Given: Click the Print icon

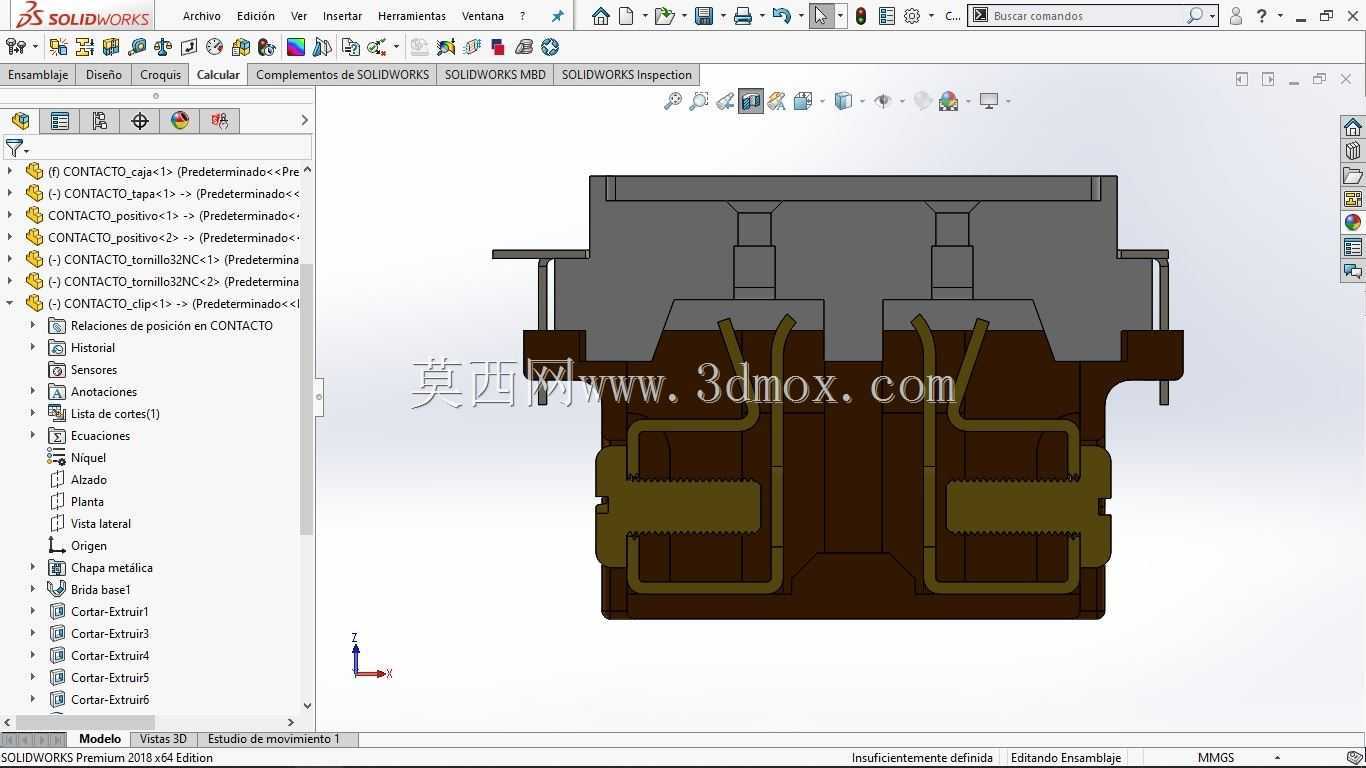Looking at the screenshot, I should (743, 16).
